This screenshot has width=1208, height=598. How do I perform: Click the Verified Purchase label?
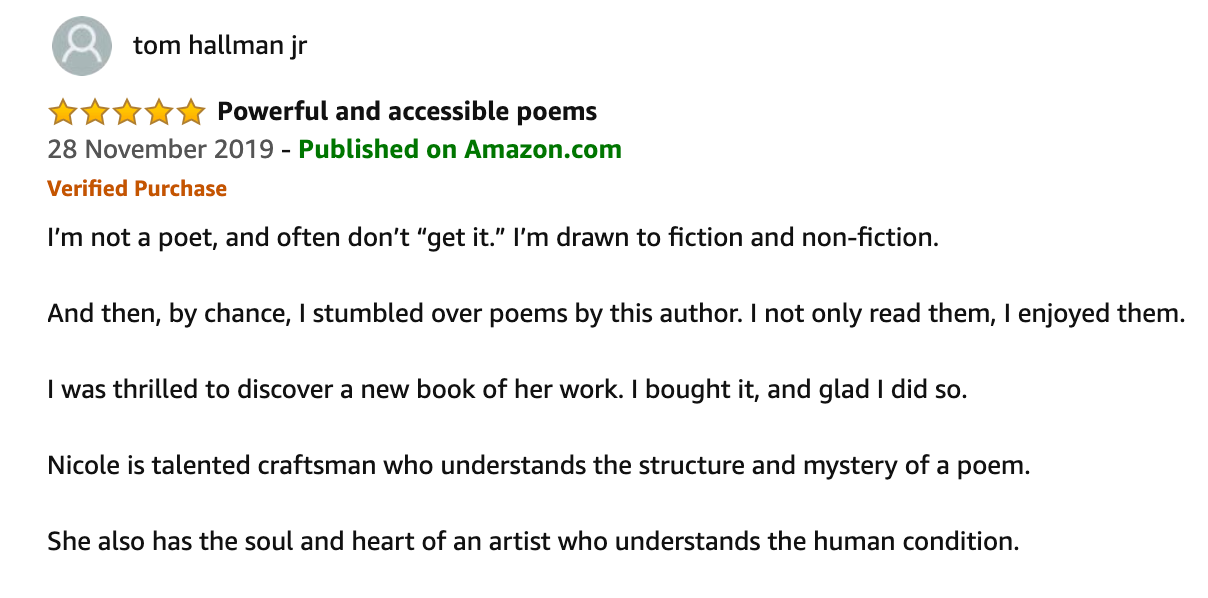(137, 188)
